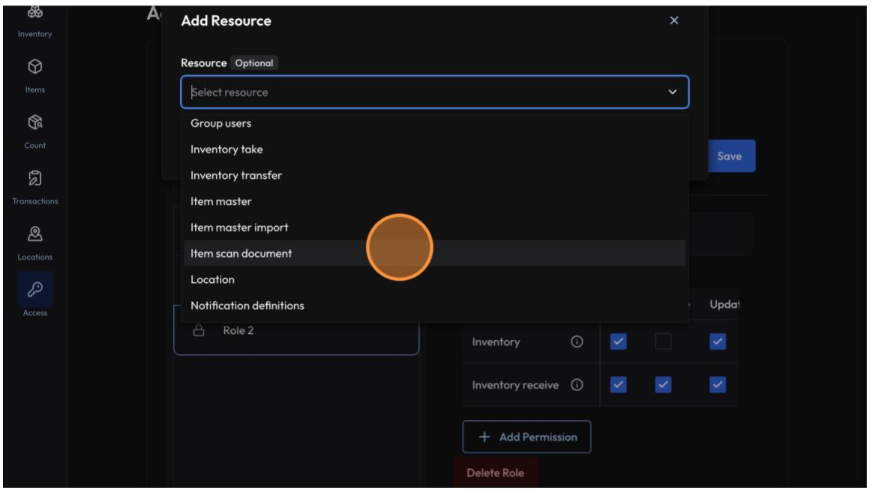Viewport: 876px width, 493px height.
Task: Show info for Inventory receive permission
Action: 577,385
